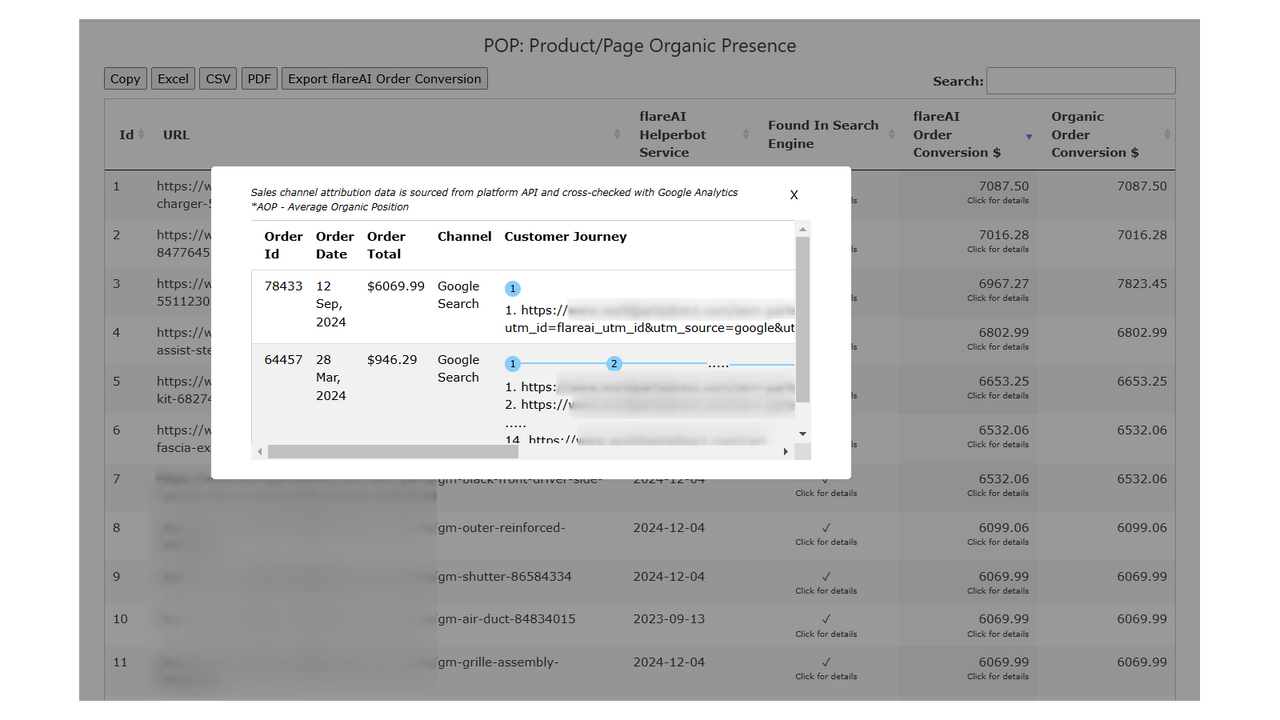Viewport: 1280px width, 720px height.
Task: Open details for 6099.06 flareAI conversion
Action: [x=998, y=542]
